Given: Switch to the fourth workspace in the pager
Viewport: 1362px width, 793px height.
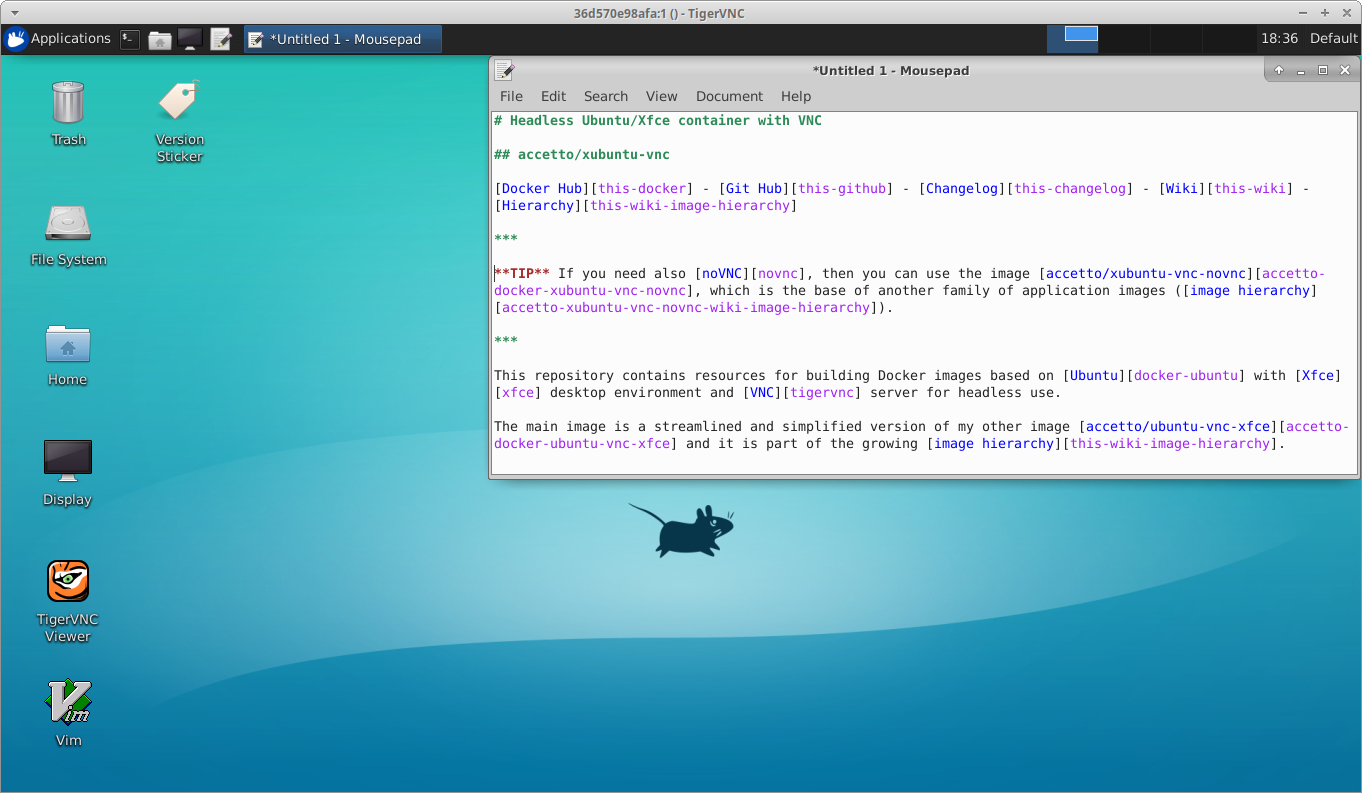Looking at the screenshot, I should point(1228,39).
